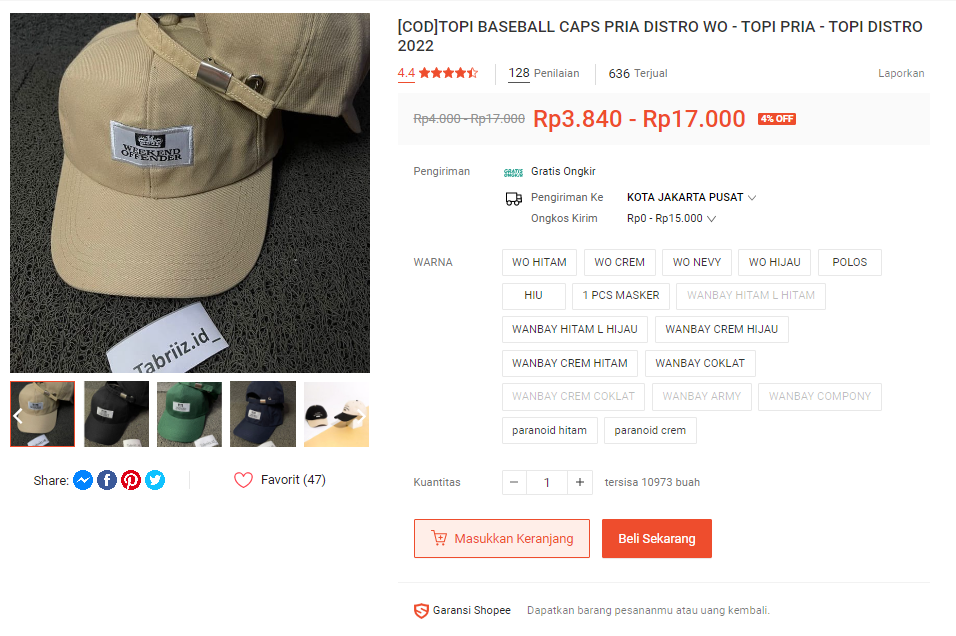Viewport: 956px width, 636px height.
Task: Share product on Pinterest icon
Action: click(x=130, y=480)
